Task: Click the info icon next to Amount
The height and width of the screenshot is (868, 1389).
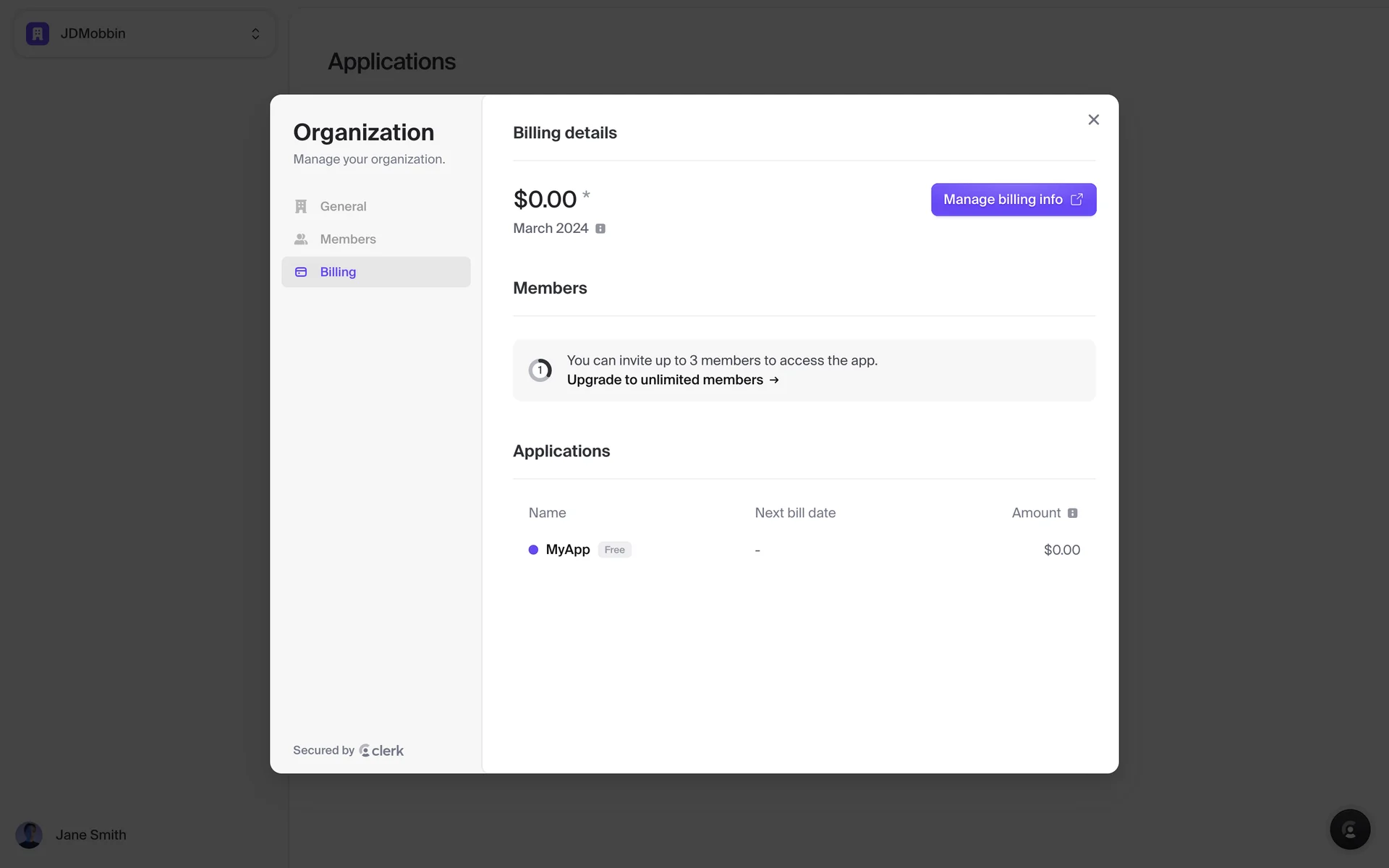Action: pyautogui.click(x=1072, y=513)
